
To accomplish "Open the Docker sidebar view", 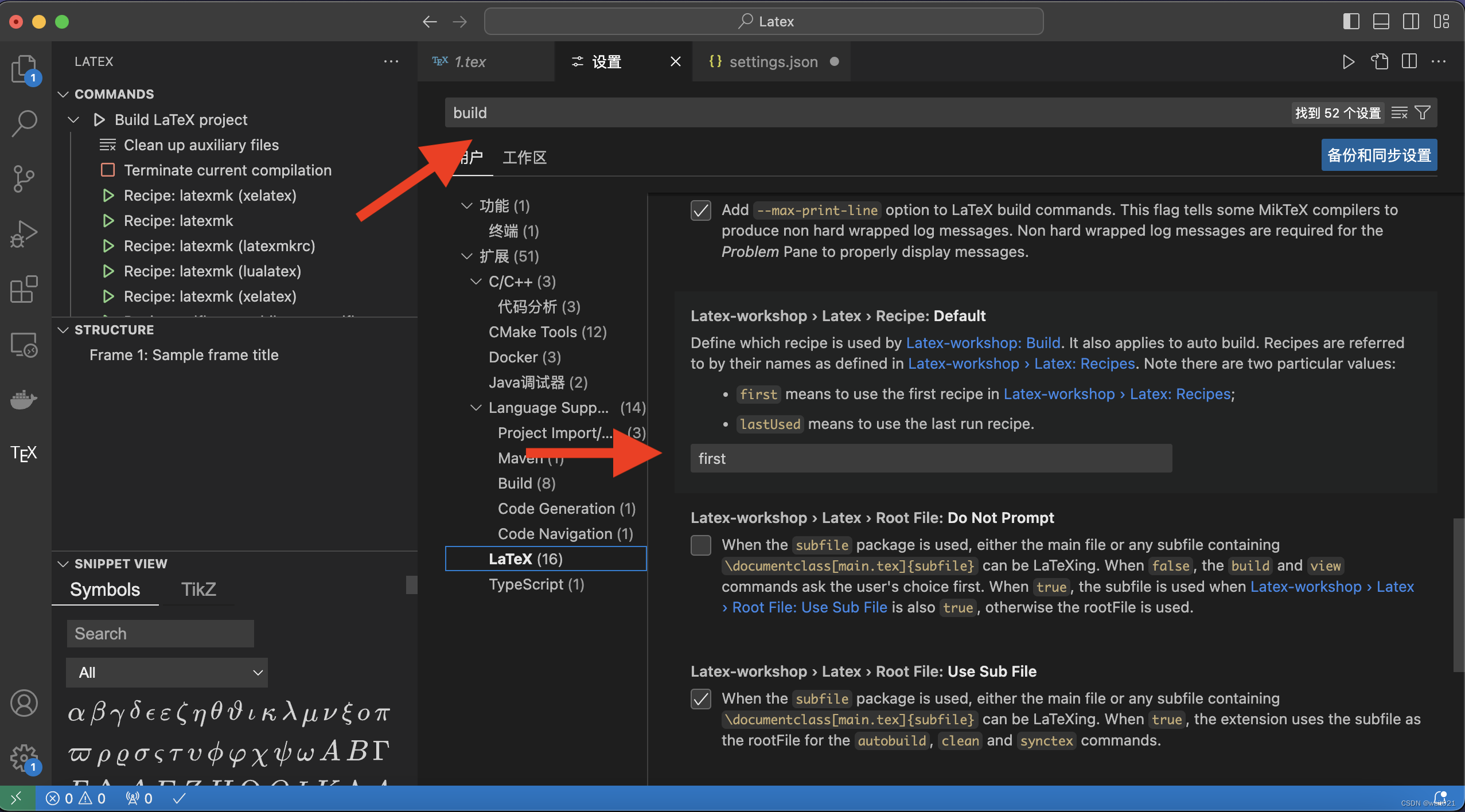I will (24, 399).
